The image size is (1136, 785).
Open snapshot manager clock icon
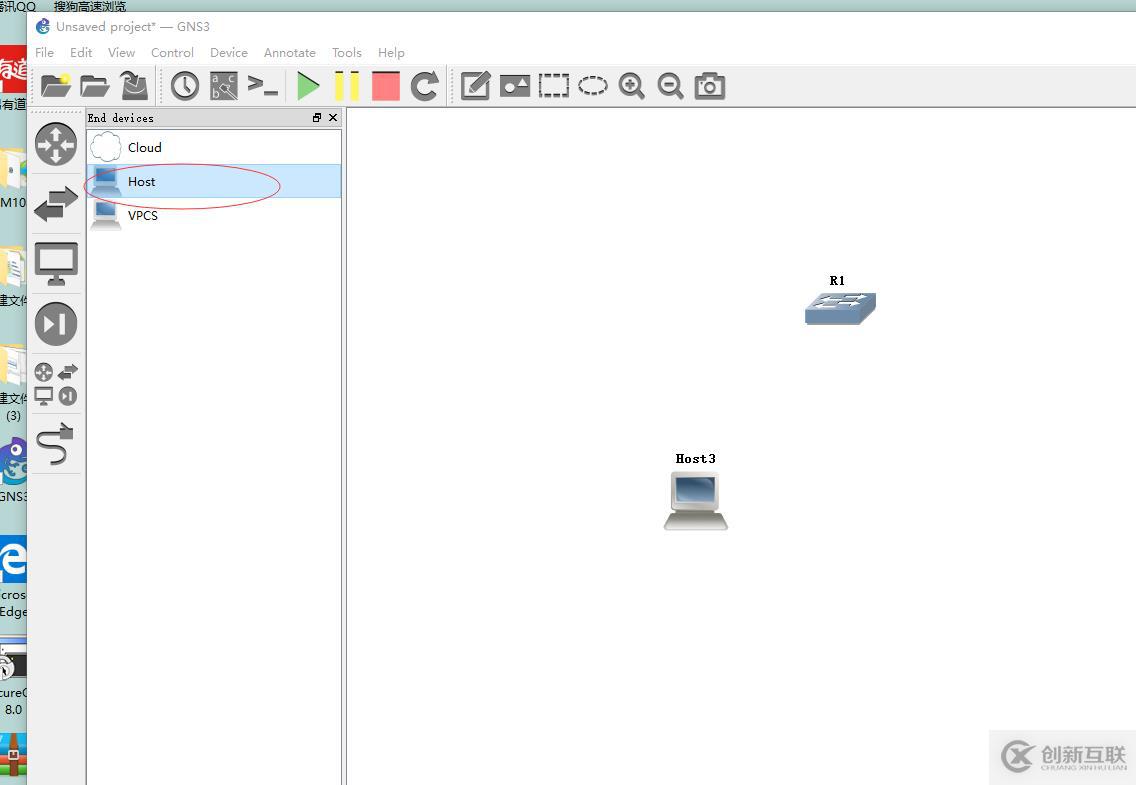(x=185, y=85)
